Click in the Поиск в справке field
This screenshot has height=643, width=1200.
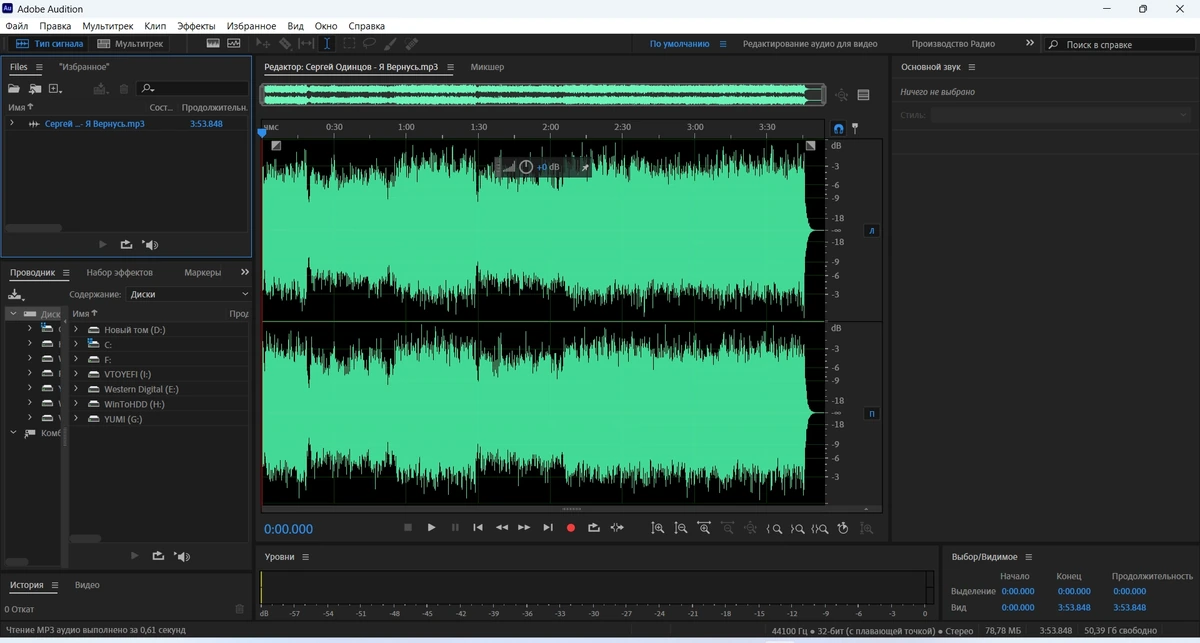click(1120, 45)
